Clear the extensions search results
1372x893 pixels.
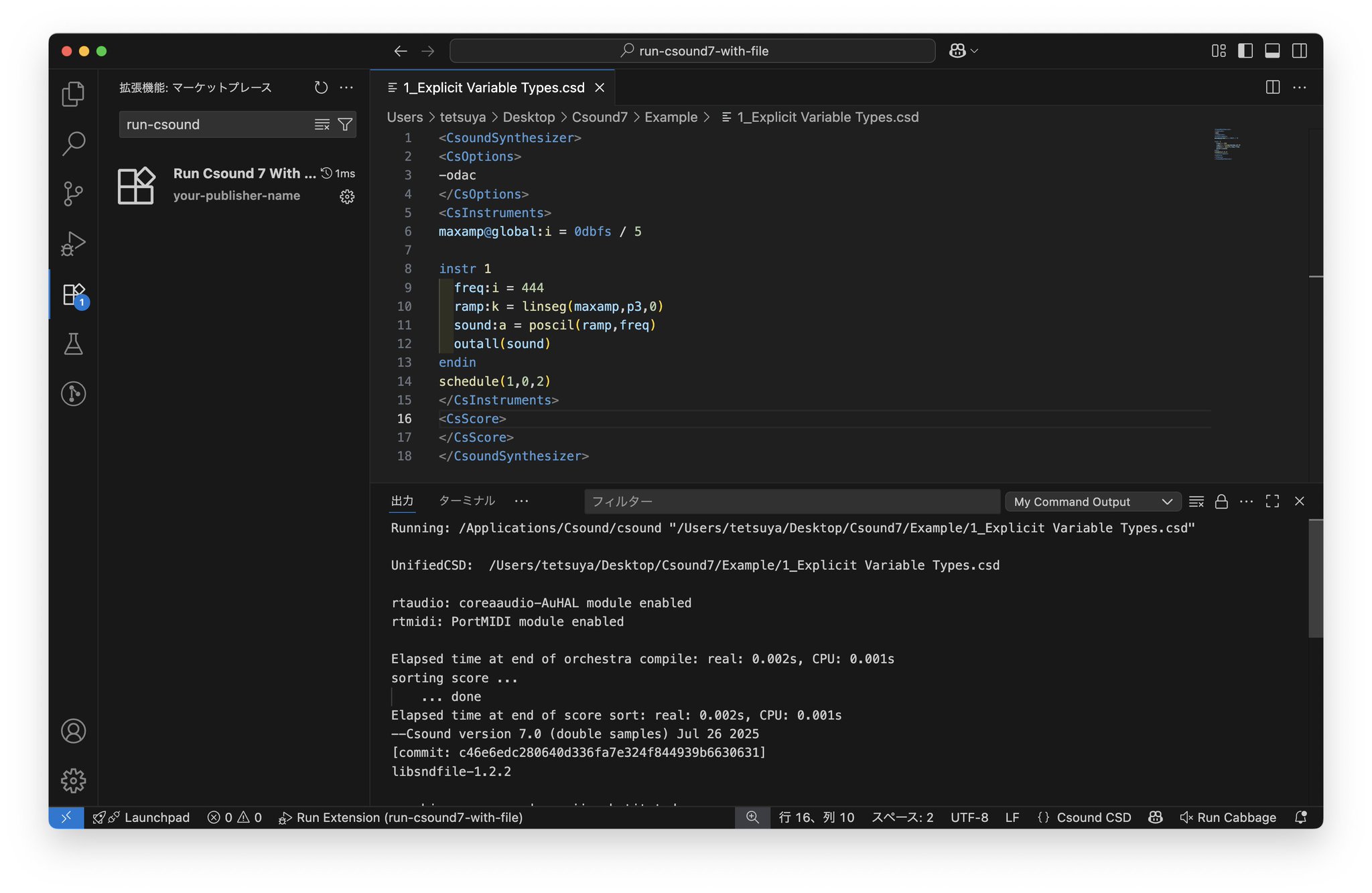pyautogui.click(x=322, y=125)
